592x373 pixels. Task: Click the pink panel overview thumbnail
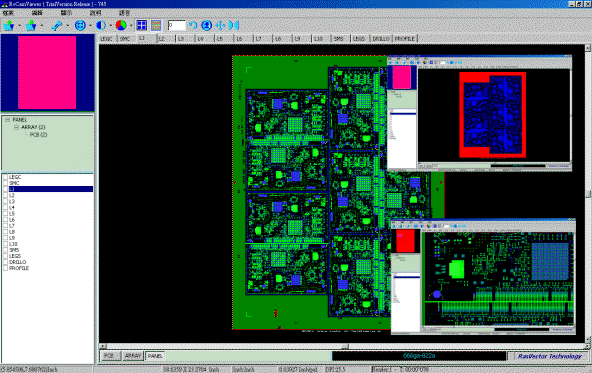coord(47,72)
